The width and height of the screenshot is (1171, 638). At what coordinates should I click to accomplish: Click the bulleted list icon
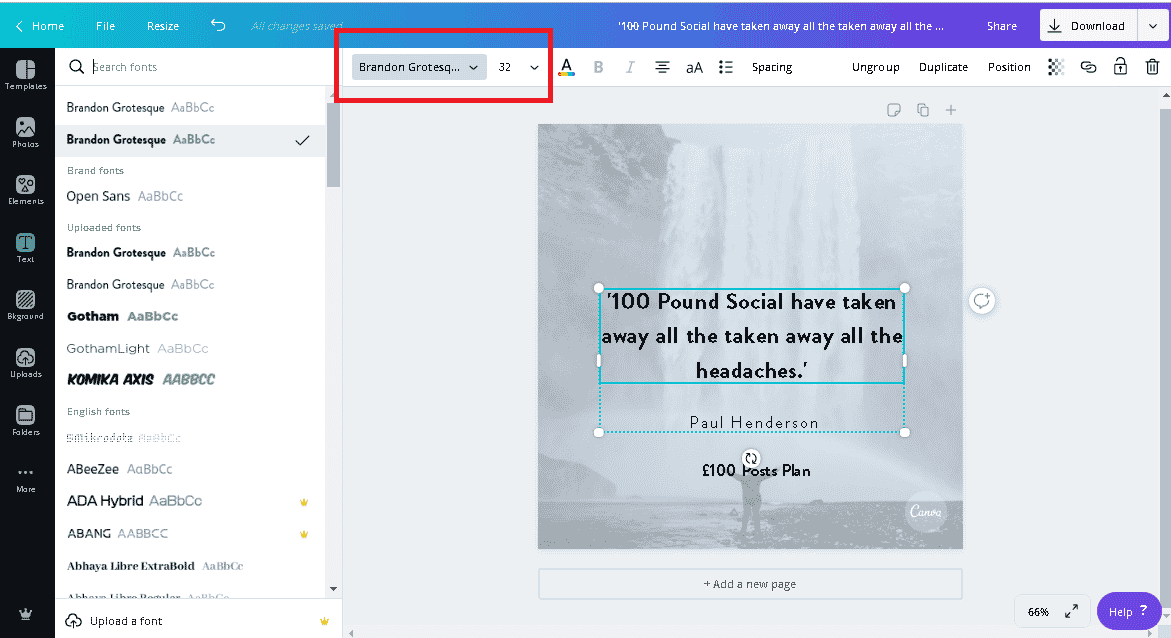point(726,67)
